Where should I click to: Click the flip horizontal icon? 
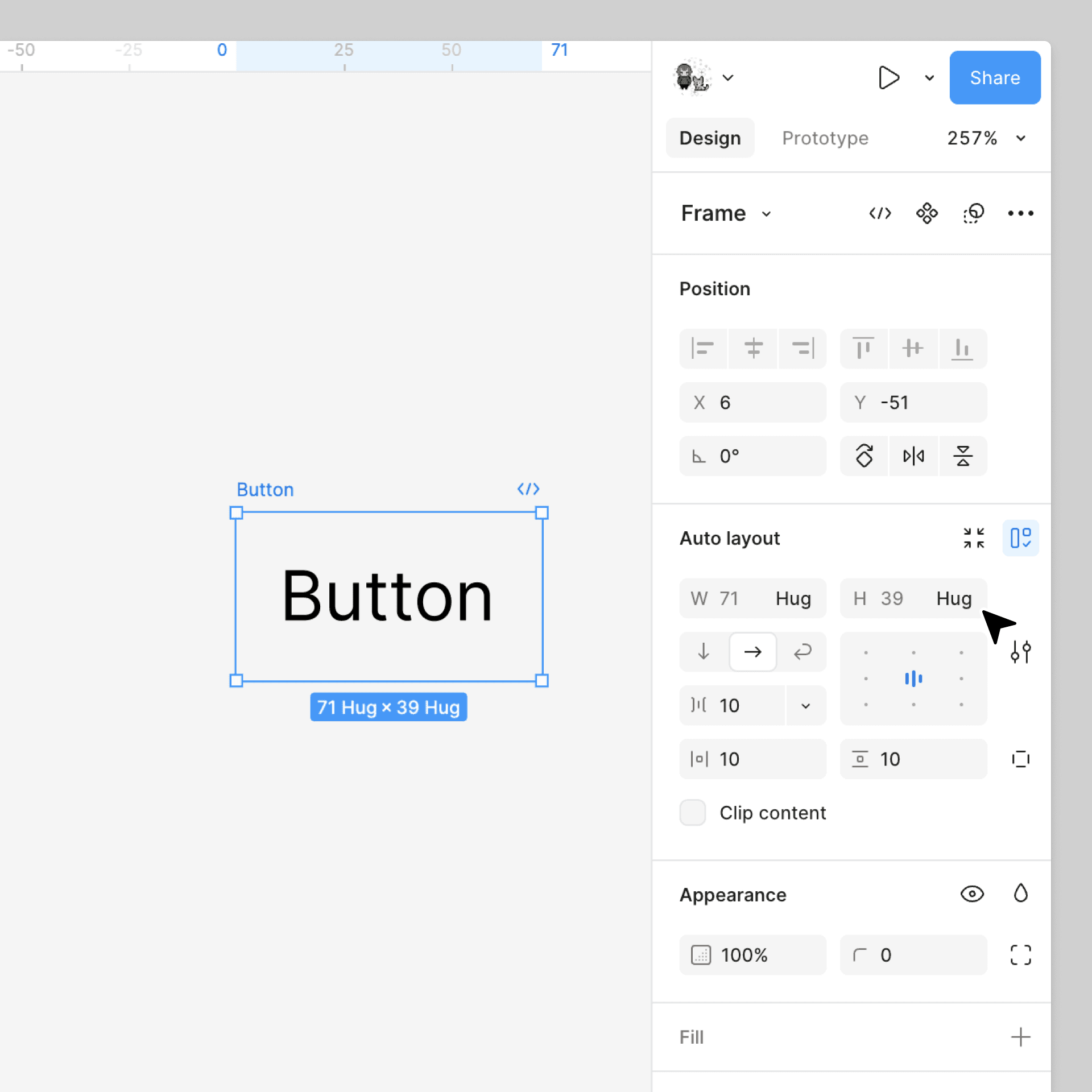(913, 456)
